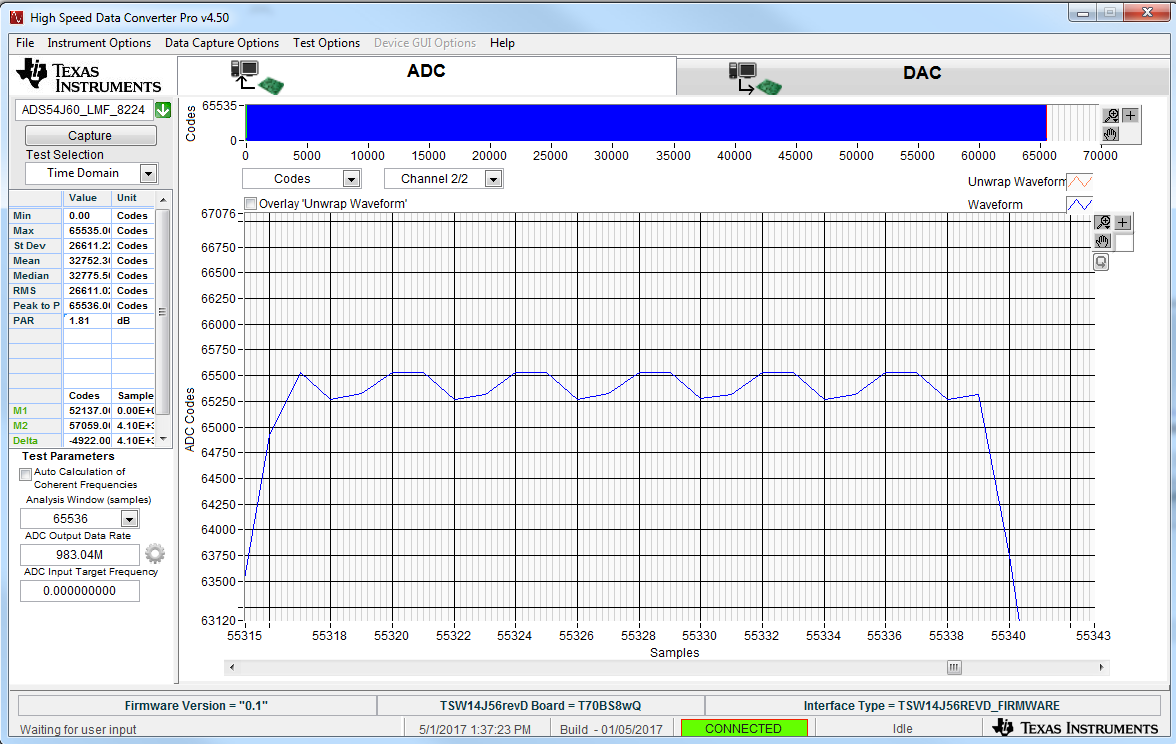Click the statistics table vertical scrollbar thumb
The width and height of the screenshot is (1176, 744).
[163, 312]
